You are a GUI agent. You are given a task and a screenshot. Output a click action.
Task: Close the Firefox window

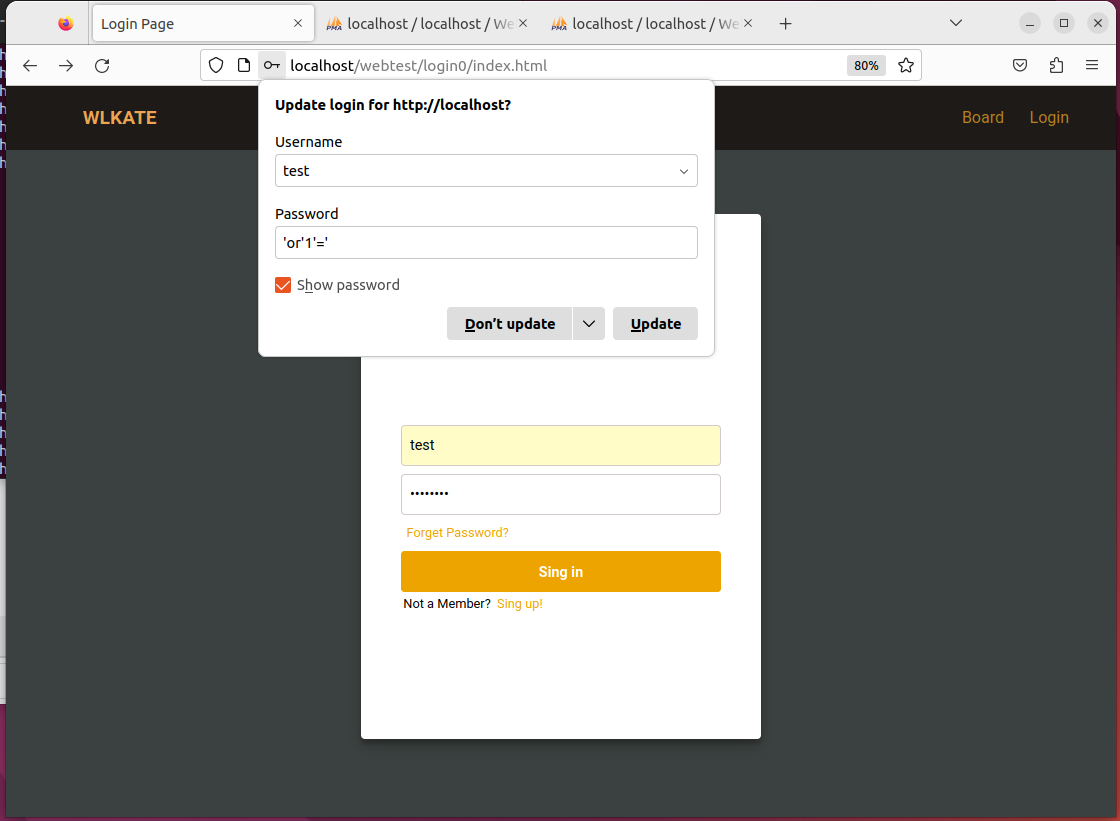1098,24
